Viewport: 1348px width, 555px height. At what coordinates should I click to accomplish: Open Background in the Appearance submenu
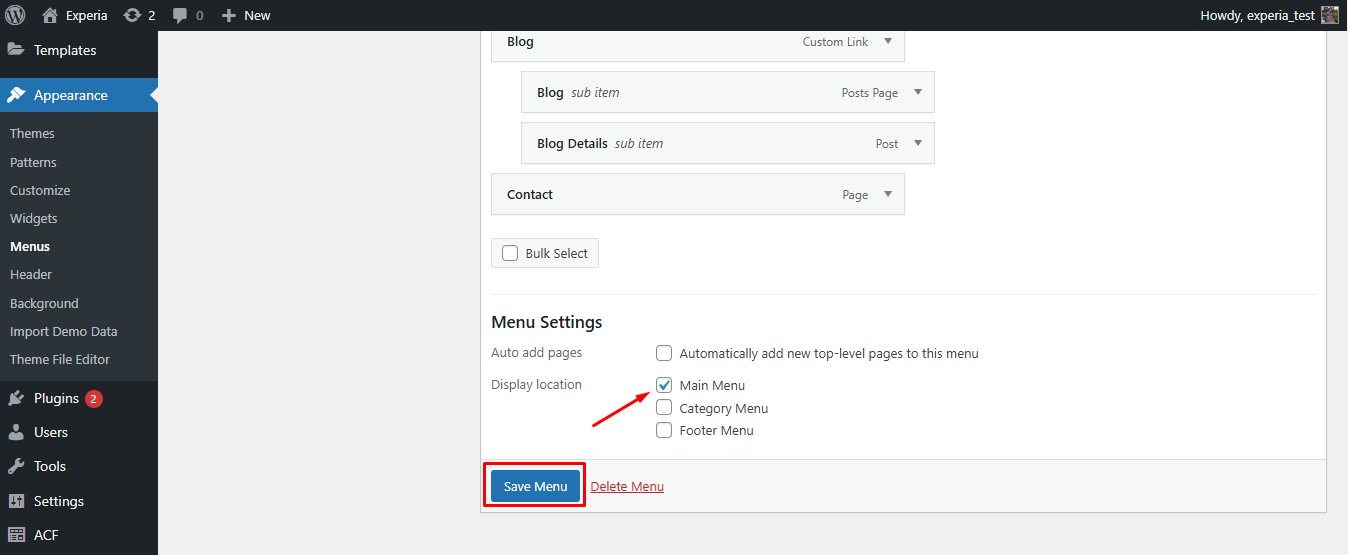pos(44,303)
